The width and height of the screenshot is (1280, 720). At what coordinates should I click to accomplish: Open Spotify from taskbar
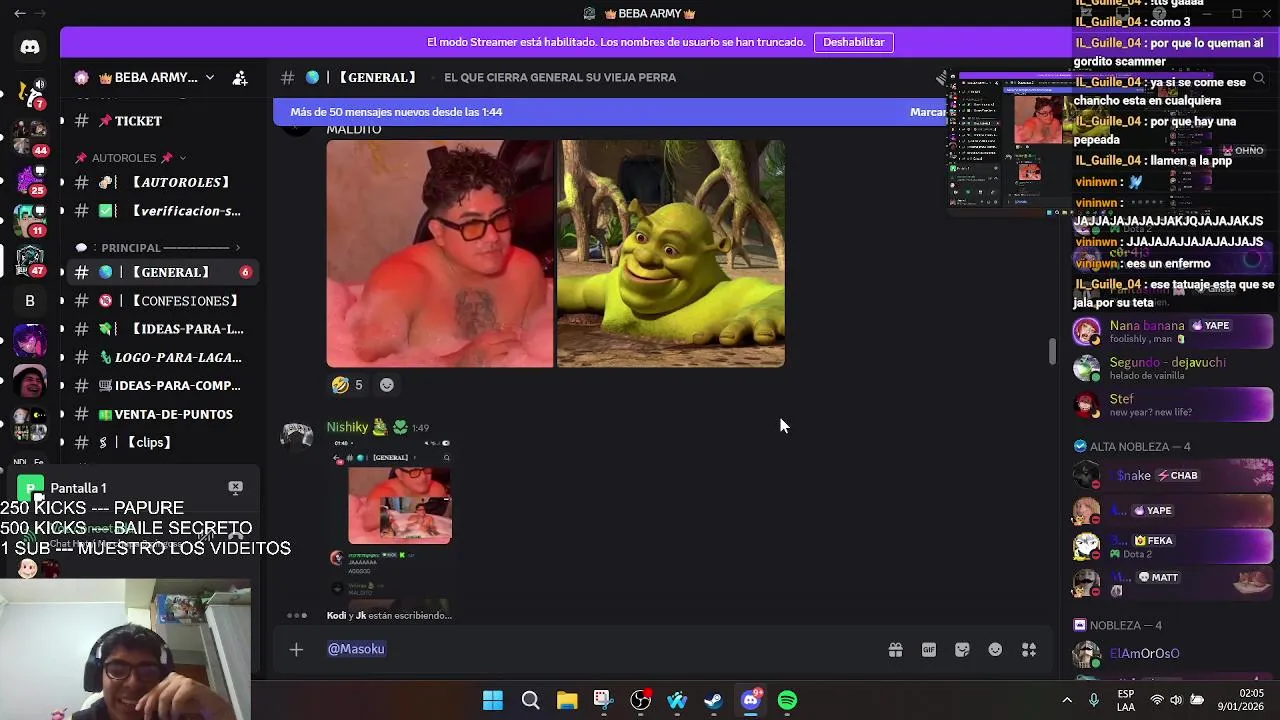coord(788,701)
